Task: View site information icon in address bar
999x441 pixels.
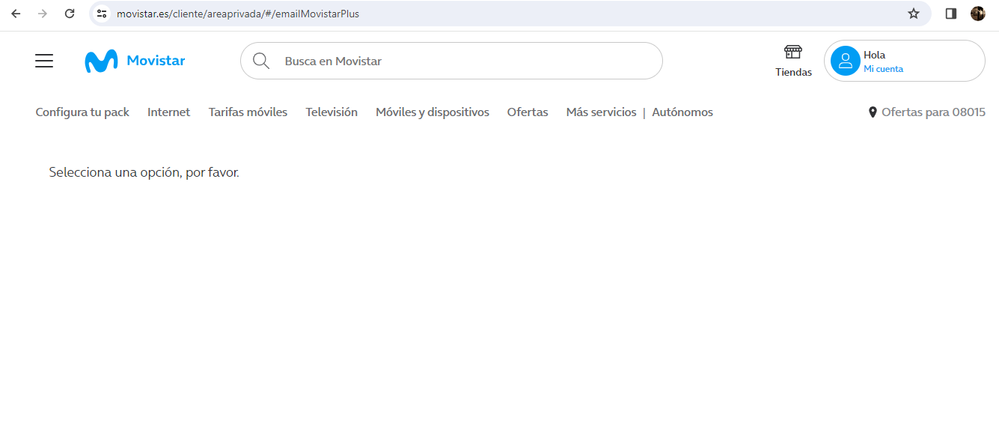Action: click(x=101, y=14)
